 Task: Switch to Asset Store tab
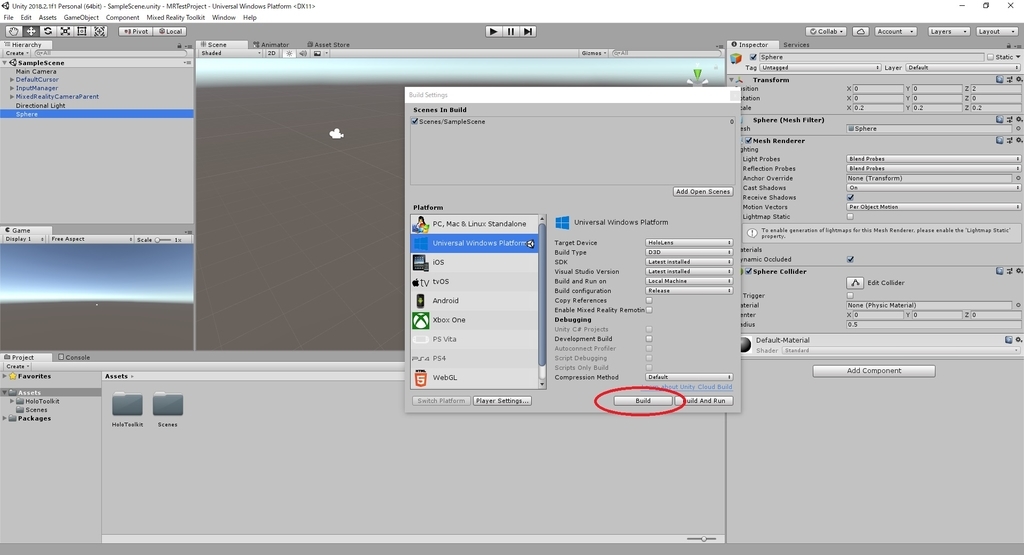click(x=328, y=45)
